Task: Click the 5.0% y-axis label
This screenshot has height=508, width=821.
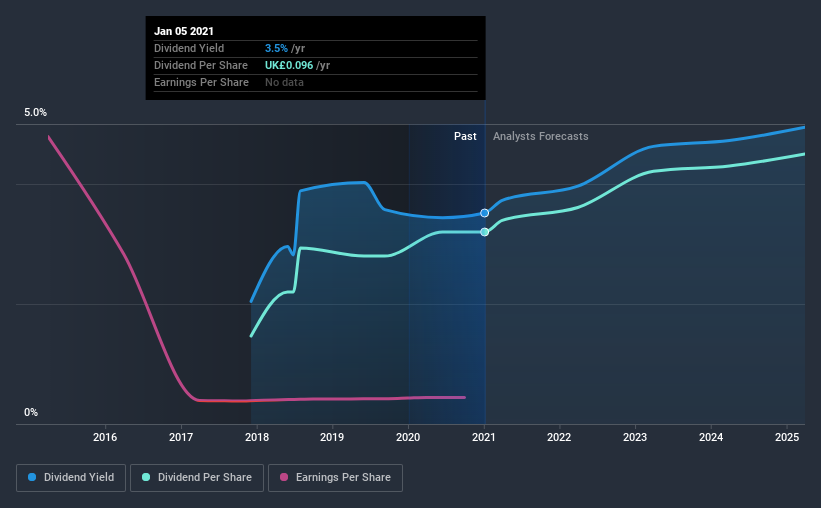Action: pyautogui.click(x=35, y=113)
